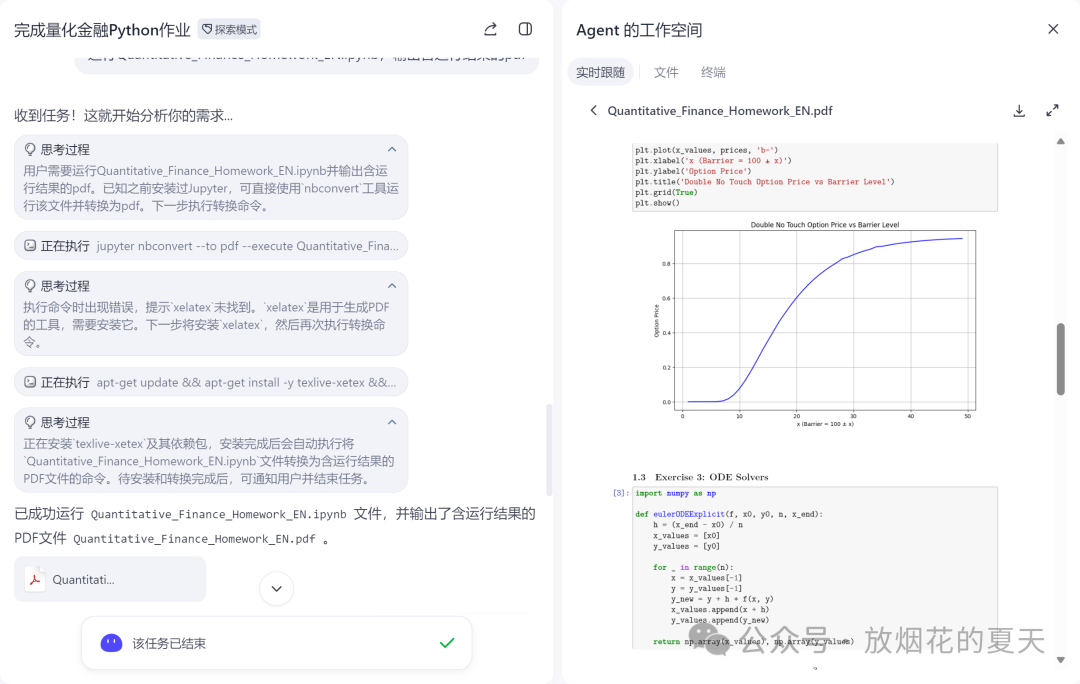Download the Quantitative_Finance_Homework_EN.pdf file
This screenshot has width=1080, height=684.
[1019, 111]
